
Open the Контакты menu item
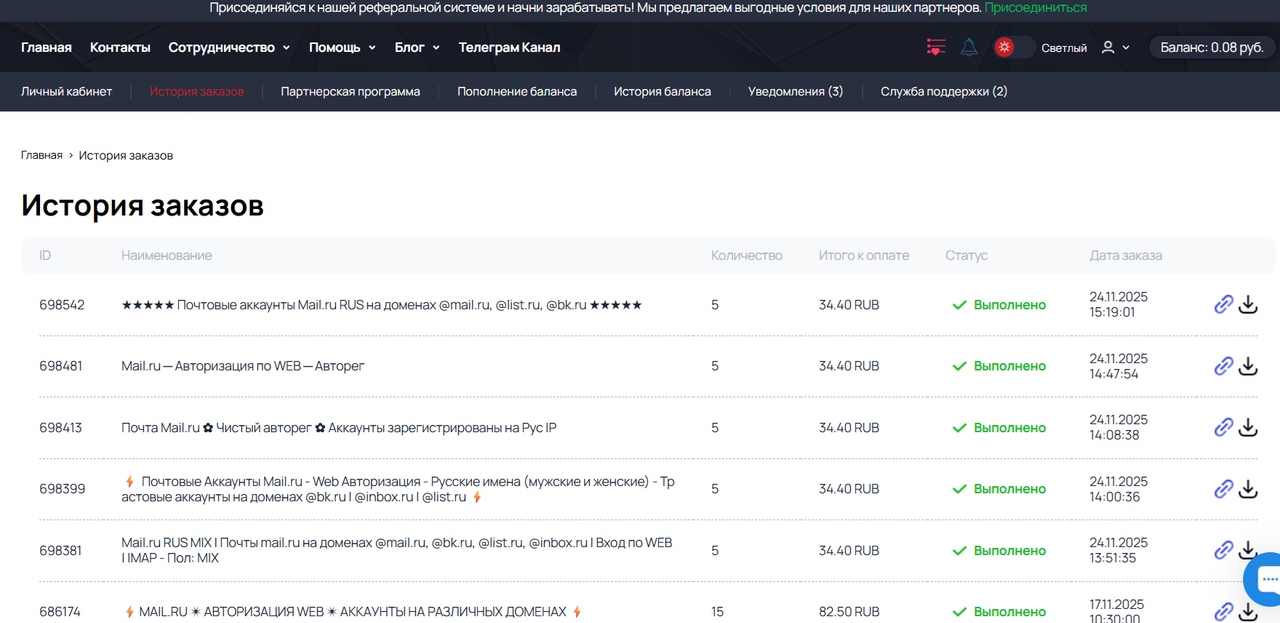(120, 47)
